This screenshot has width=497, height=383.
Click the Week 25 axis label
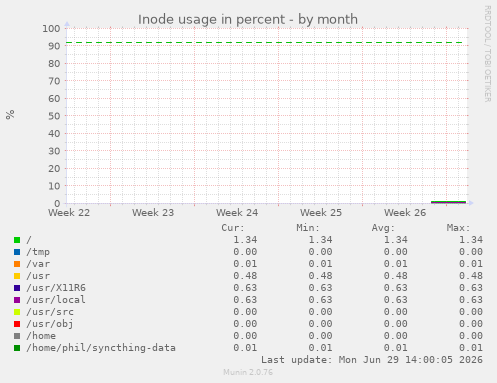[321, 213]
